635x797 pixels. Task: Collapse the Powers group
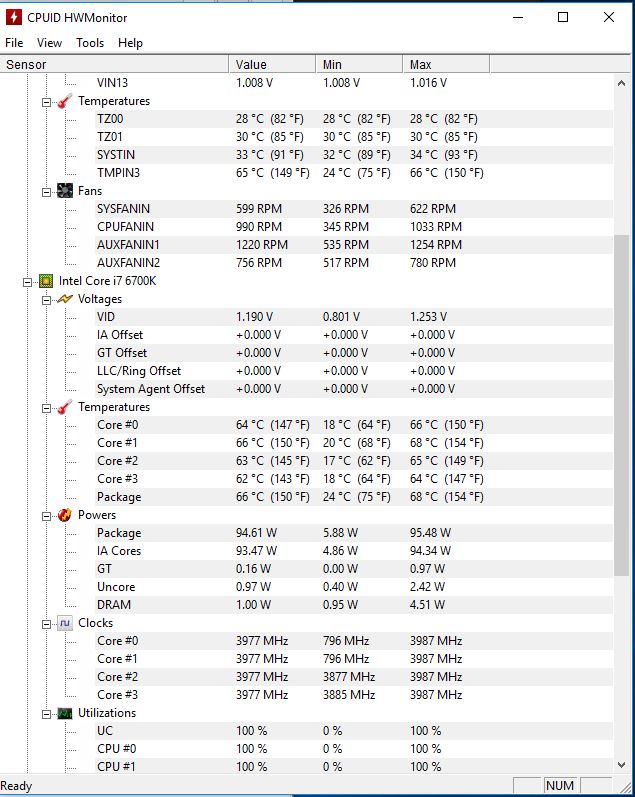click(46, 516)
